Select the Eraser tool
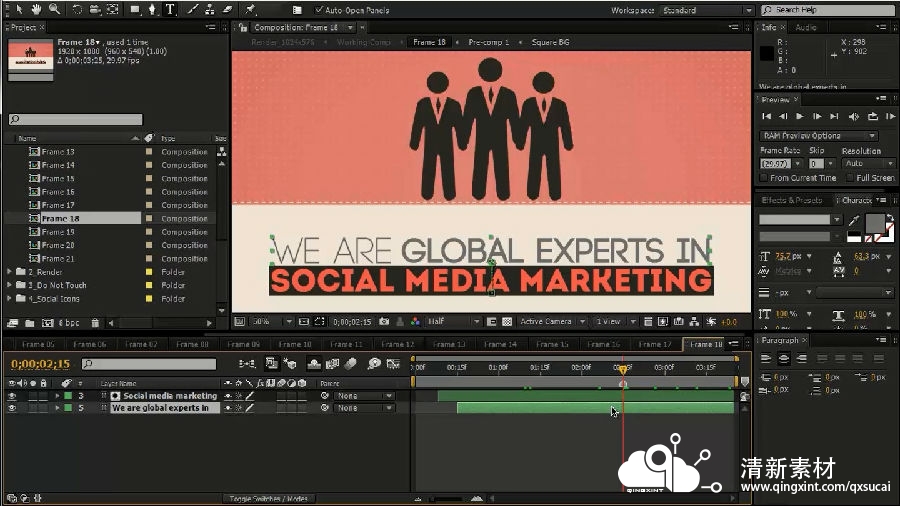The height and width of the screenshot is (506, 900). click(228, 9)
